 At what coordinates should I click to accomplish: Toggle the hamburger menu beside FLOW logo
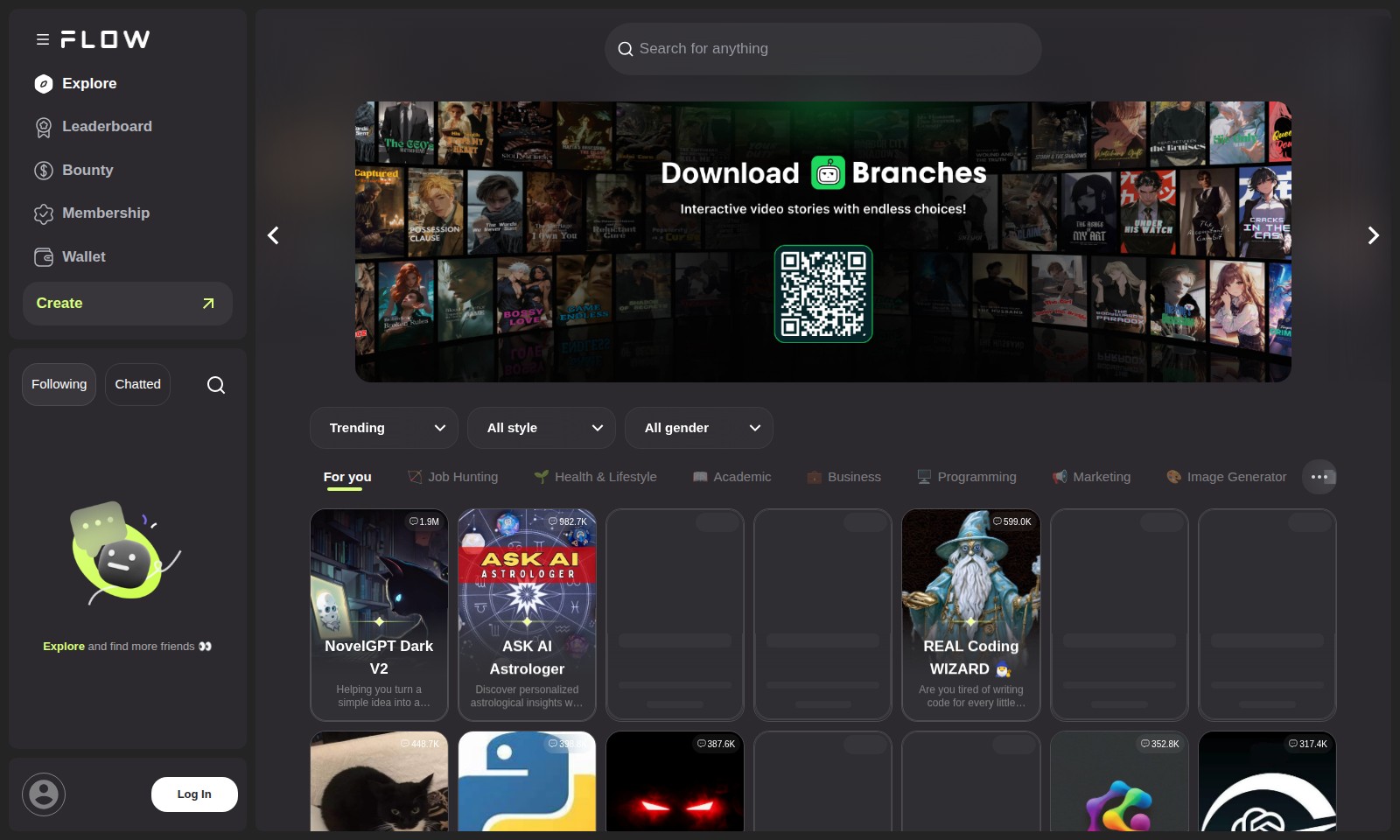coord(42,39)
